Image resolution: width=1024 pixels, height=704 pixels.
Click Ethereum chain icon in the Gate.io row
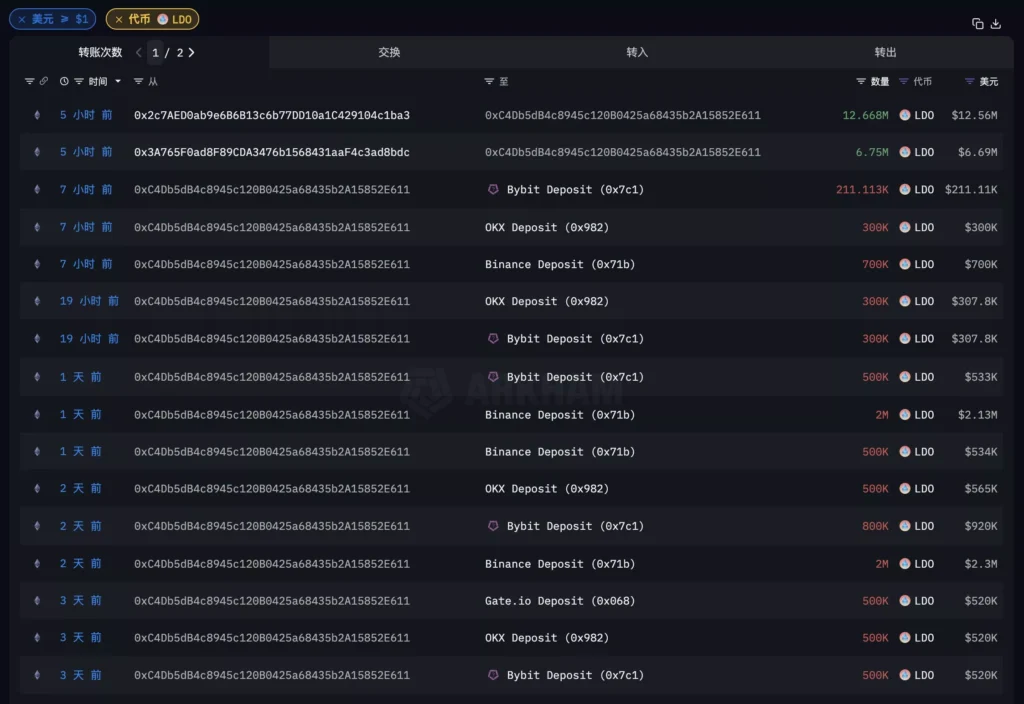pos(37,601)
